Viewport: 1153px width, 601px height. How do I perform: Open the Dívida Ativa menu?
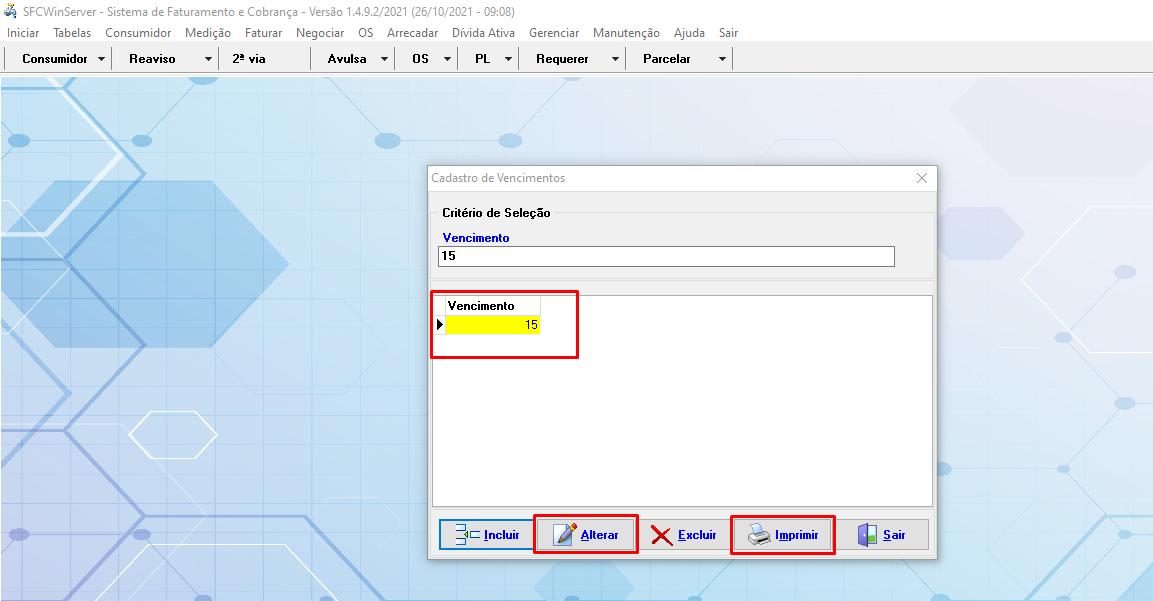[483, 33]
